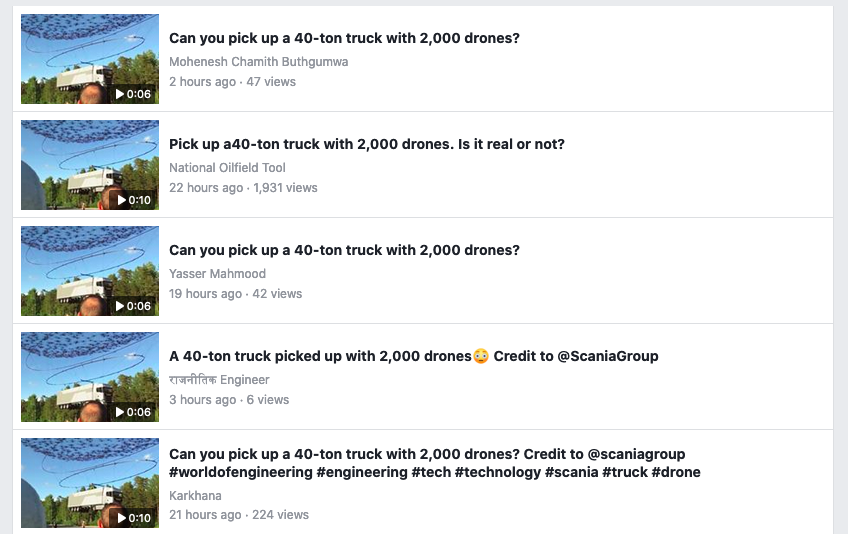The width and height of the screenshot is (848, 534).
Task: Open 'A 40-ton truck picked up' title link
Action: 414,357
